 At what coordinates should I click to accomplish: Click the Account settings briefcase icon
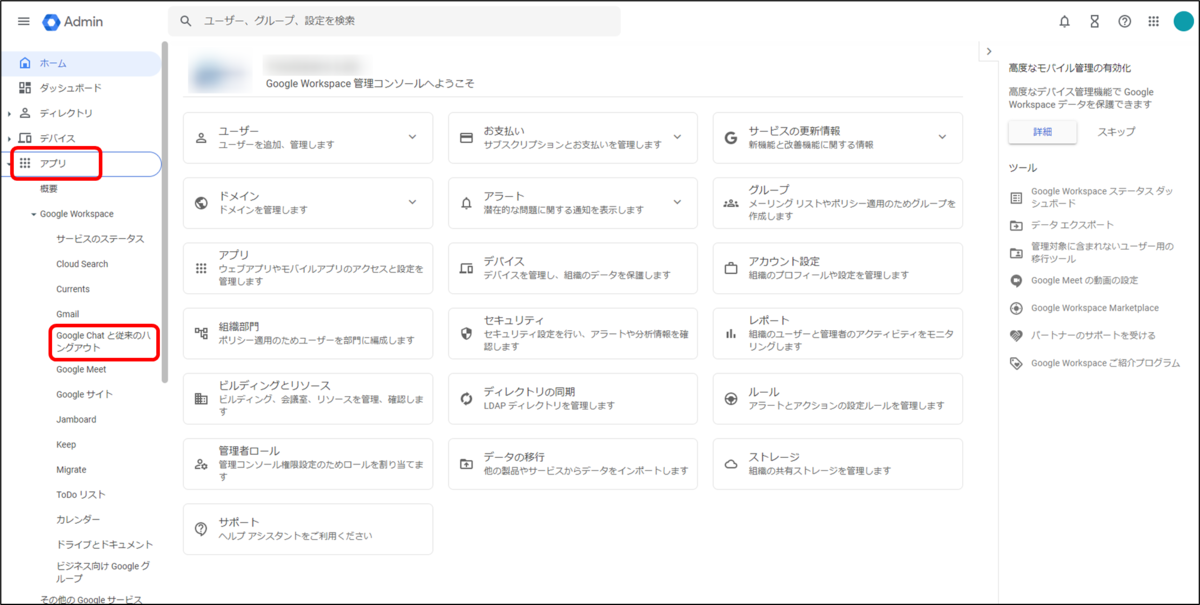731,268
